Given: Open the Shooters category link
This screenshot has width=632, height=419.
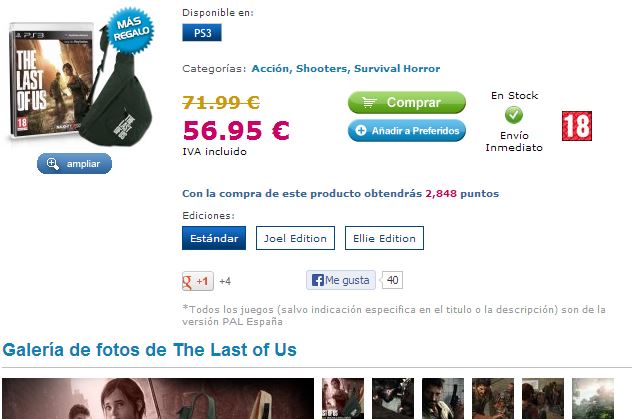Looking at the screenshot, I should pos(322,68).
